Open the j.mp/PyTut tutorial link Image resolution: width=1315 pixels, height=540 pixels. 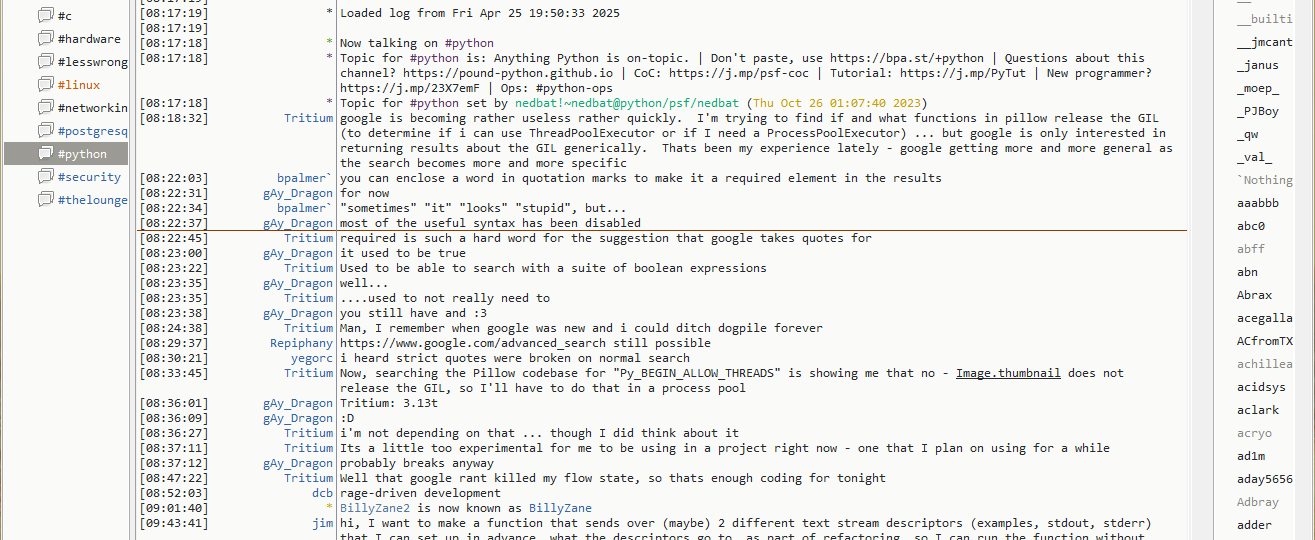coord(962,73)
